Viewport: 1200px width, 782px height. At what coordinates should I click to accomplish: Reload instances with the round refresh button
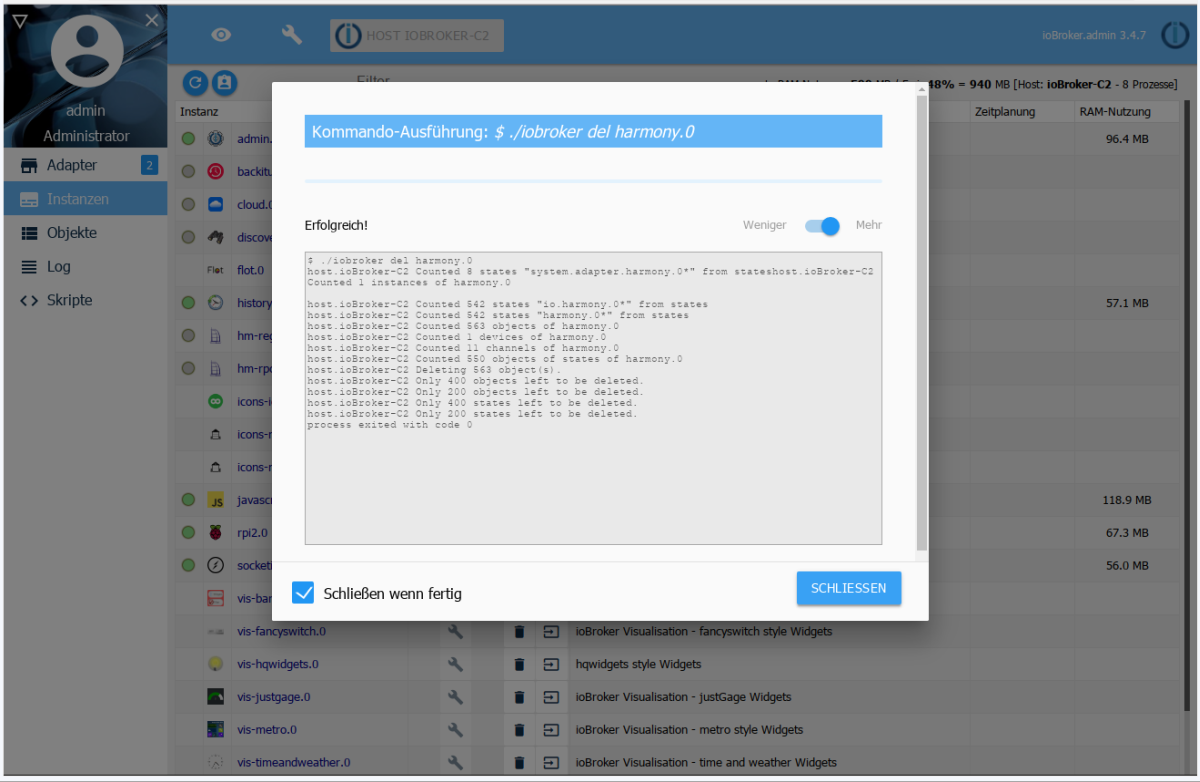click(x=195, y=83)
